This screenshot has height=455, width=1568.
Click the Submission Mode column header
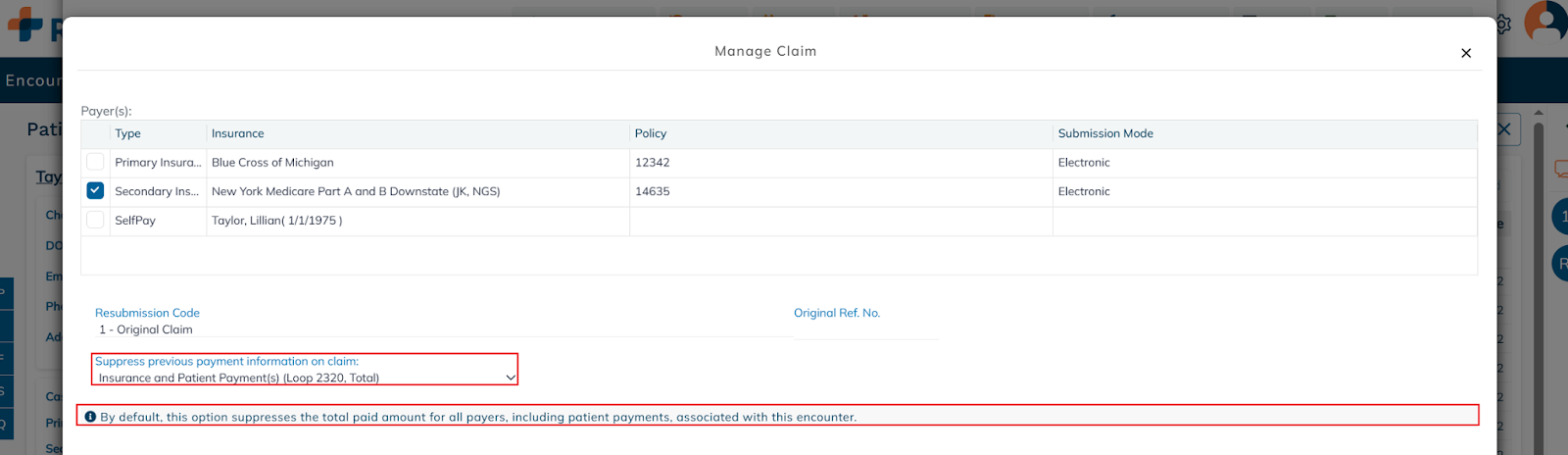[x=1105, y=133]
